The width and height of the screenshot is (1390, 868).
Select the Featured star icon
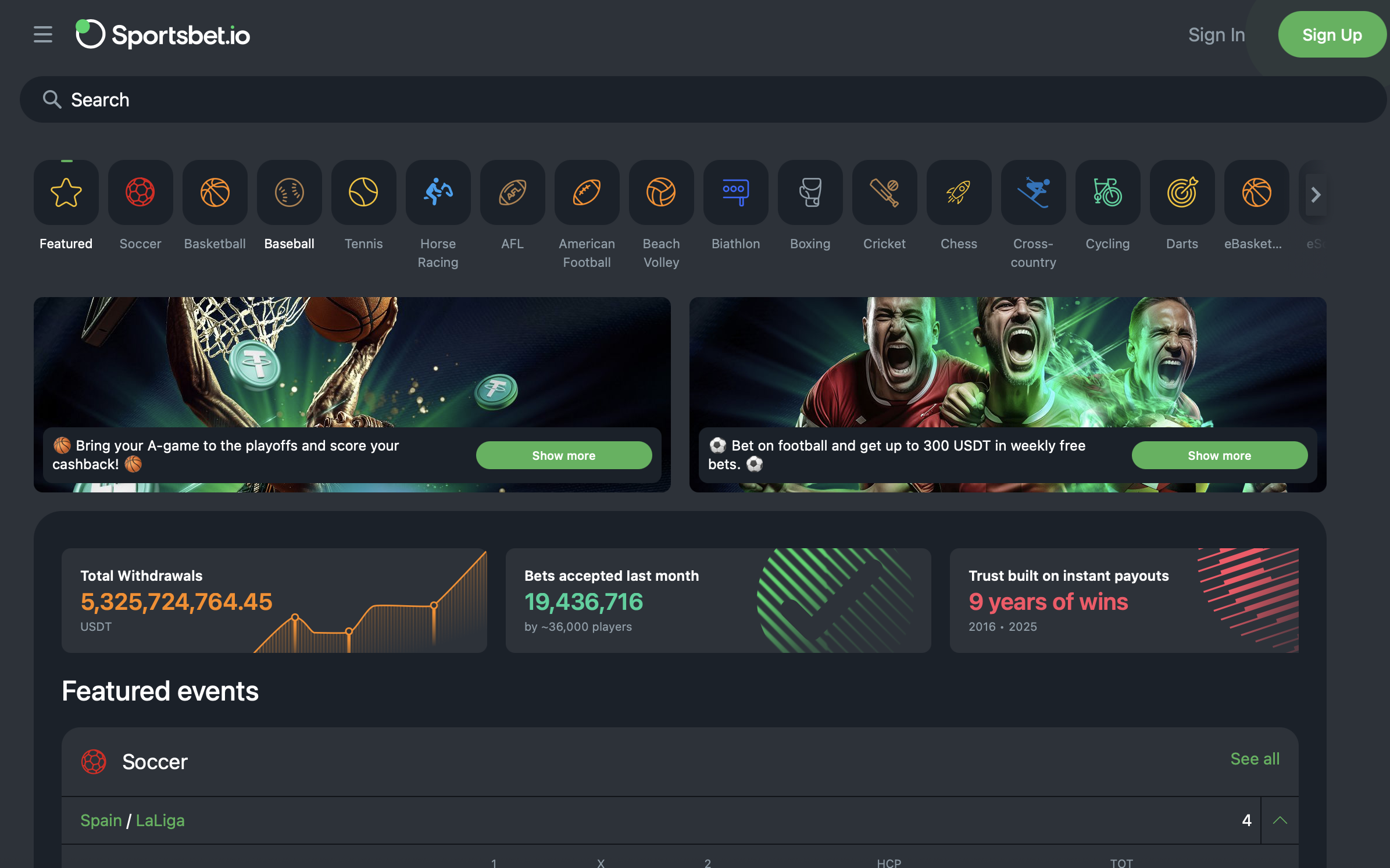tap(66, 192)
